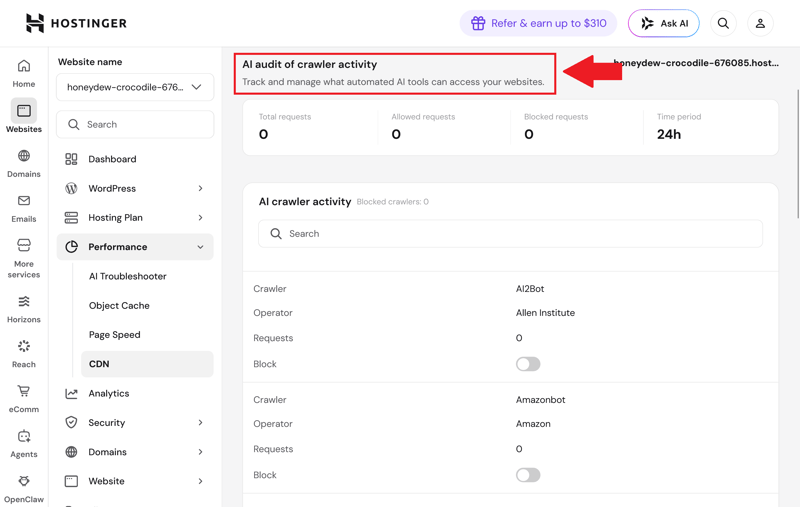Screen dimensions: 800x507
Task: Open the Agents icon
Action: [x=23, y=436]
